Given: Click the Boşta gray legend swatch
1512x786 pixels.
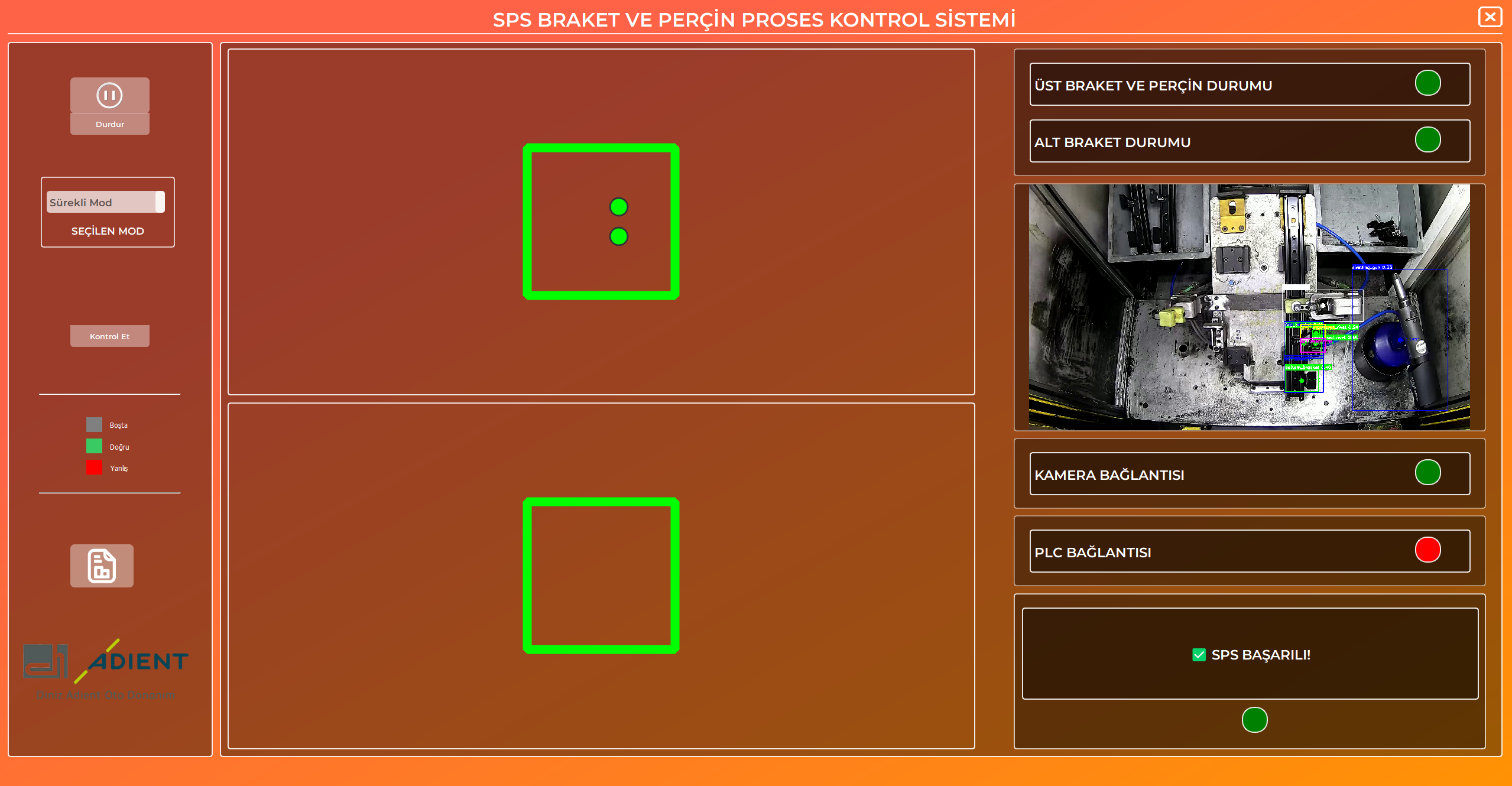Looking at the screenshot, I should pyautogui.click(x=95, y=424).
